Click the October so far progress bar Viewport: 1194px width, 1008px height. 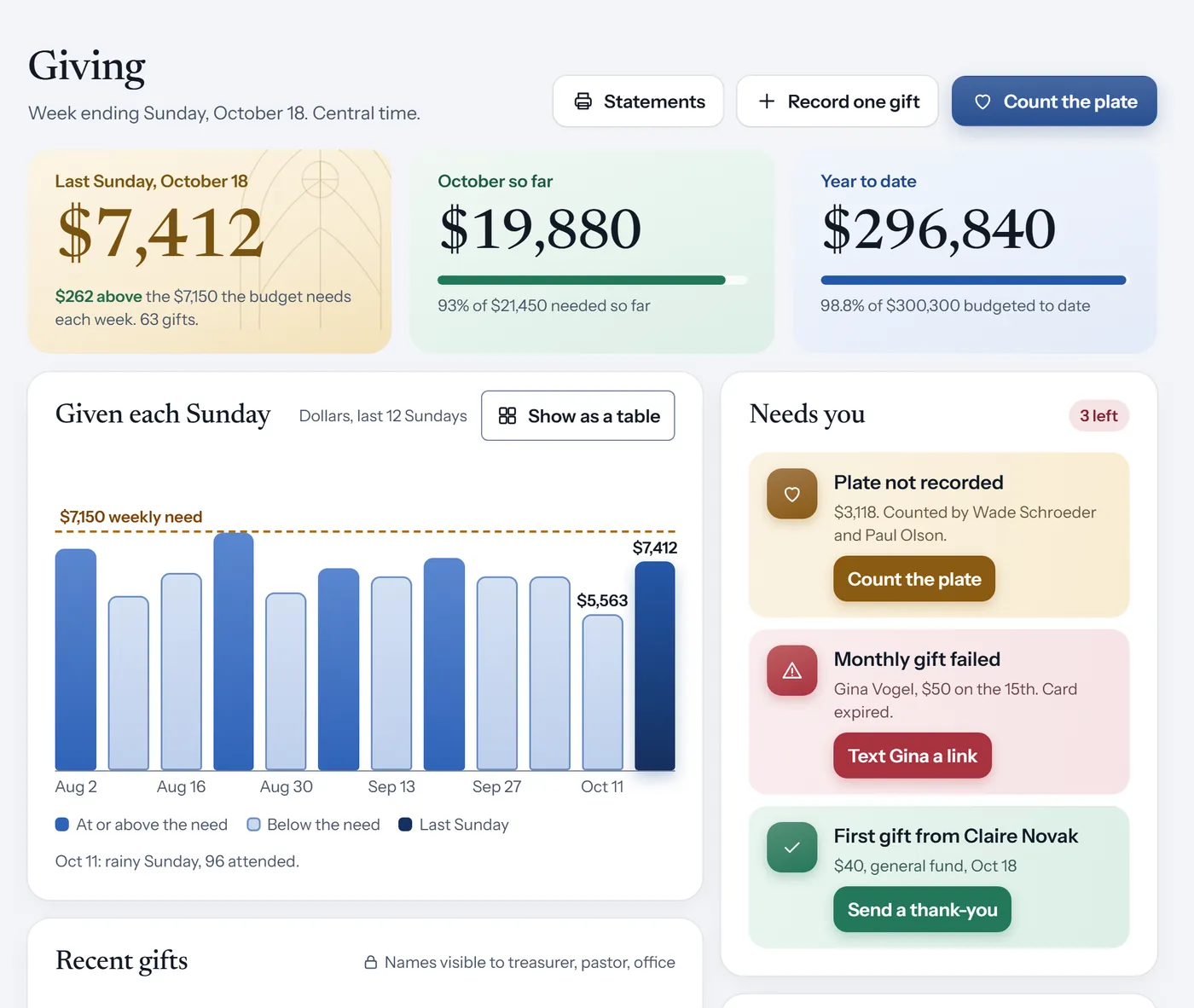[593, 280]
